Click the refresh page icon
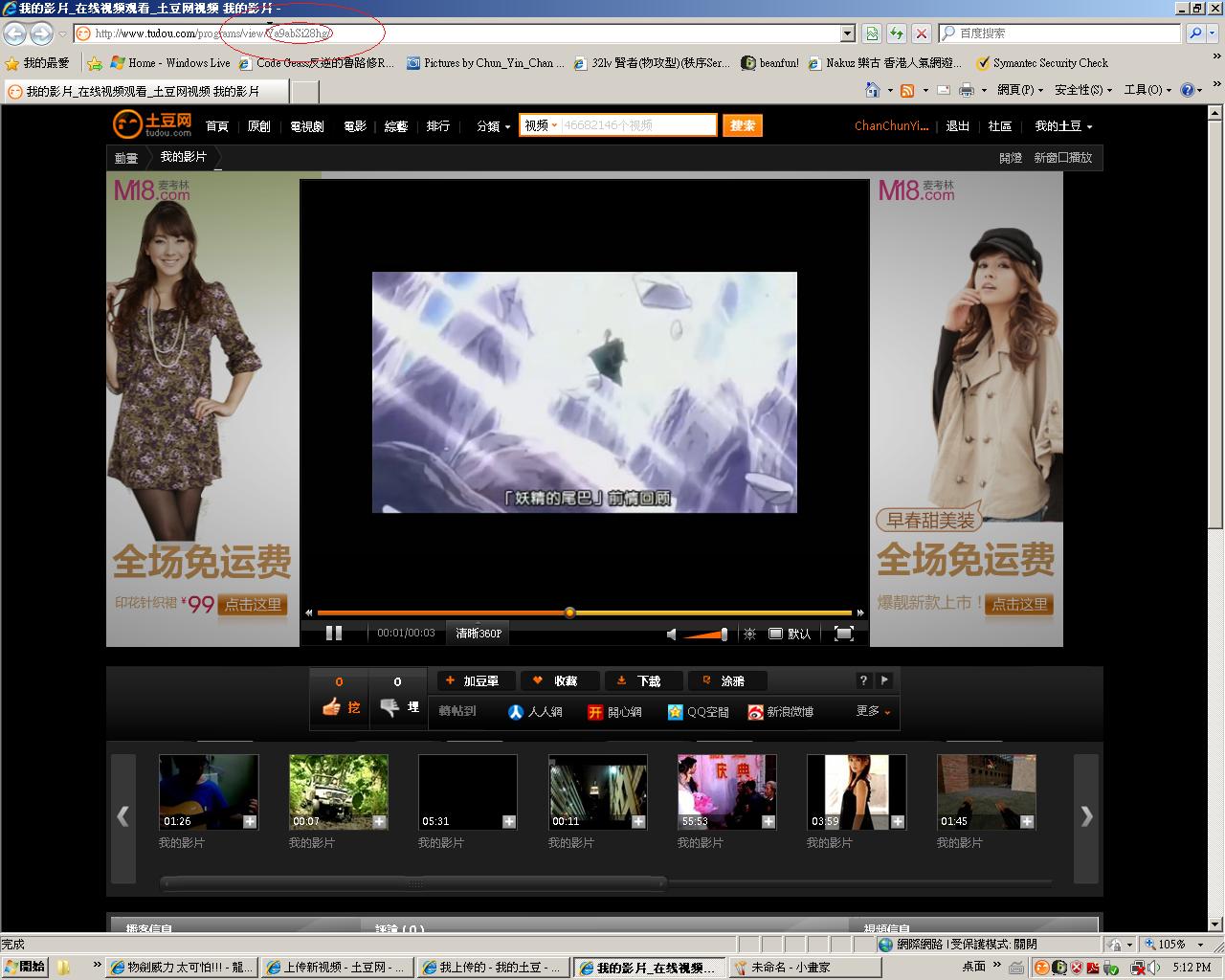Viewport: 1225px width, 980px height. [897, 33]
